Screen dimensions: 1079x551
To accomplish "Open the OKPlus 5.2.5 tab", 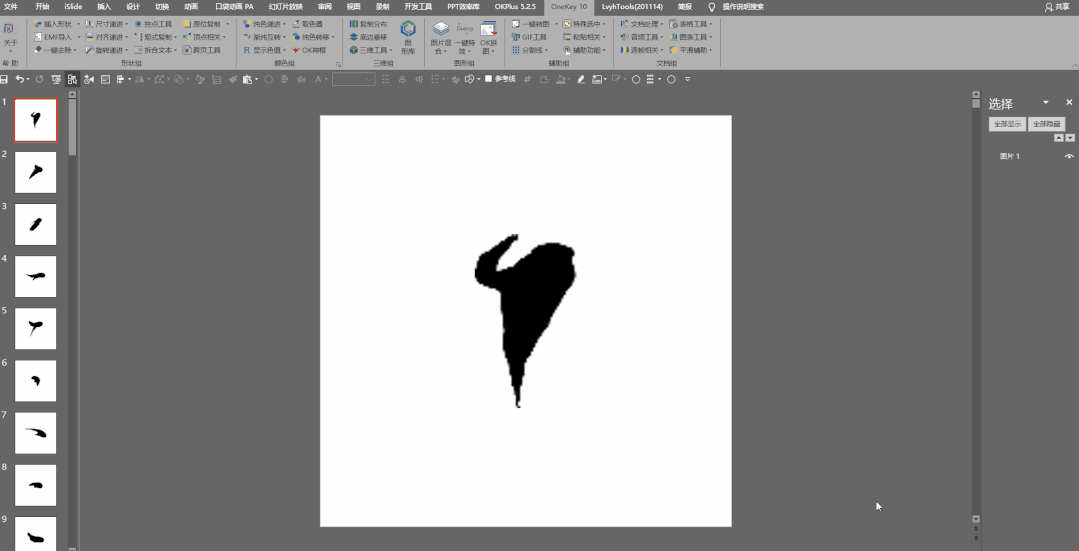I will 515,7.
